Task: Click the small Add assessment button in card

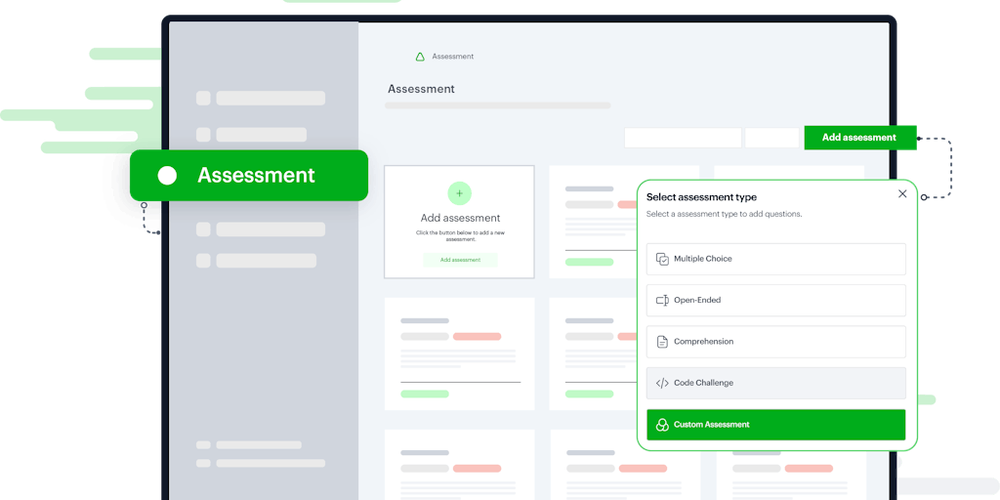Action: coord(460,260)
